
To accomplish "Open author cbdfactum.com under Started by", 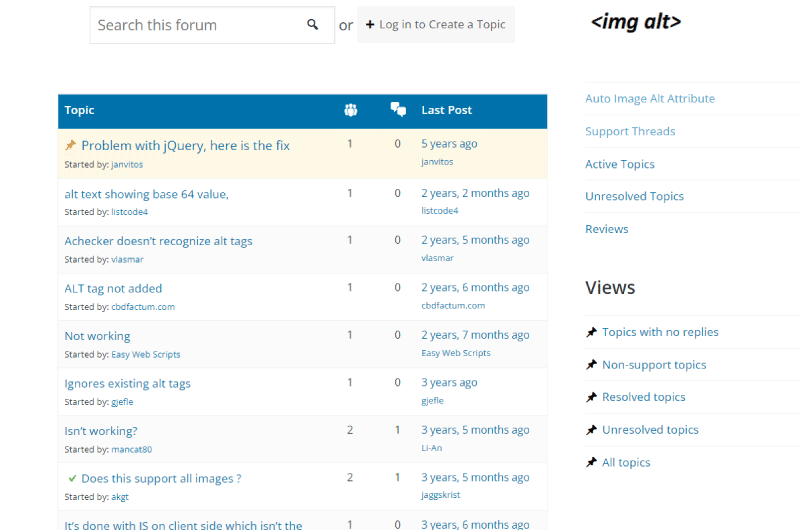I will coord(143,307).
